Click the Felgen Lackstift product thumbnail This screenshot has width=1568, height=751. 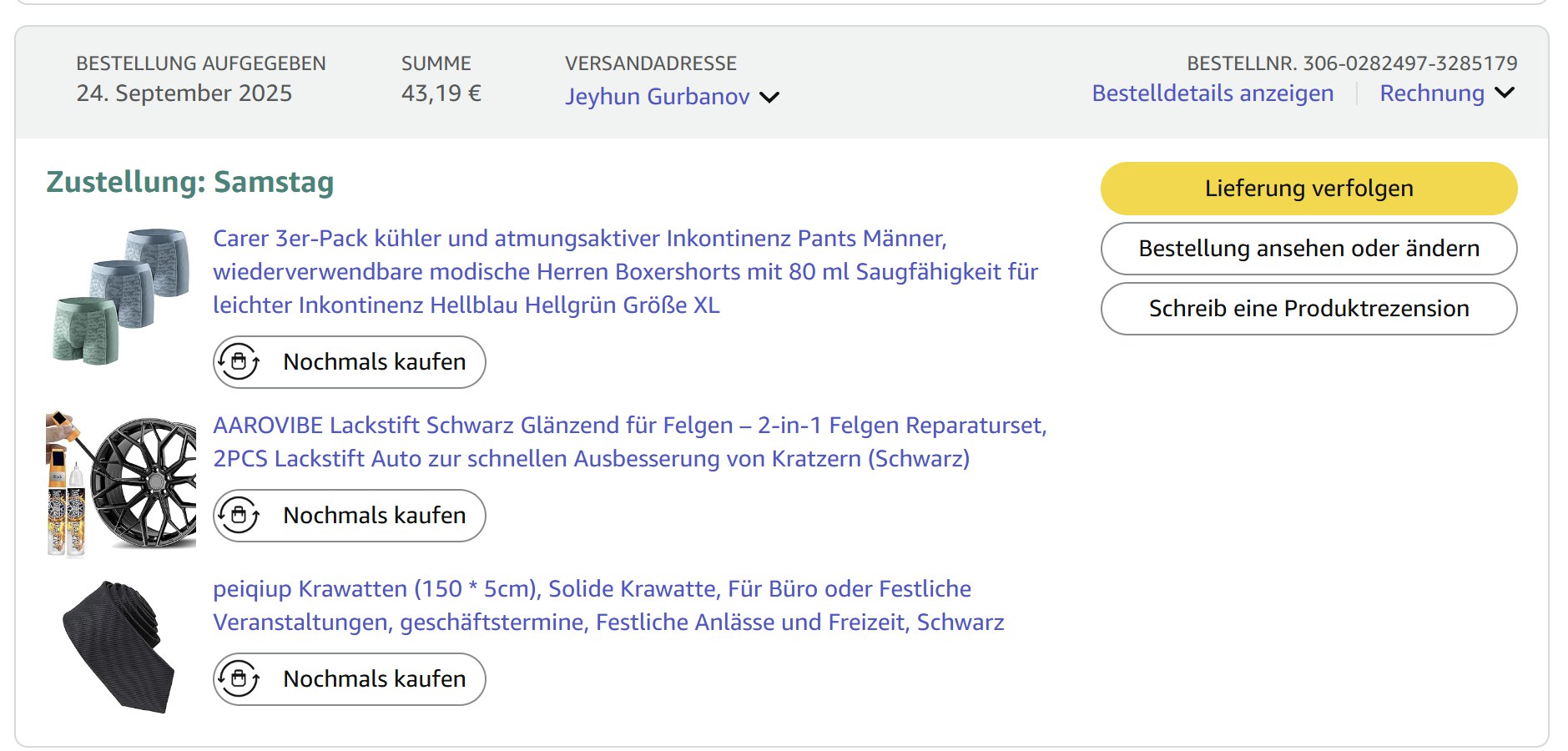point(121,484)
